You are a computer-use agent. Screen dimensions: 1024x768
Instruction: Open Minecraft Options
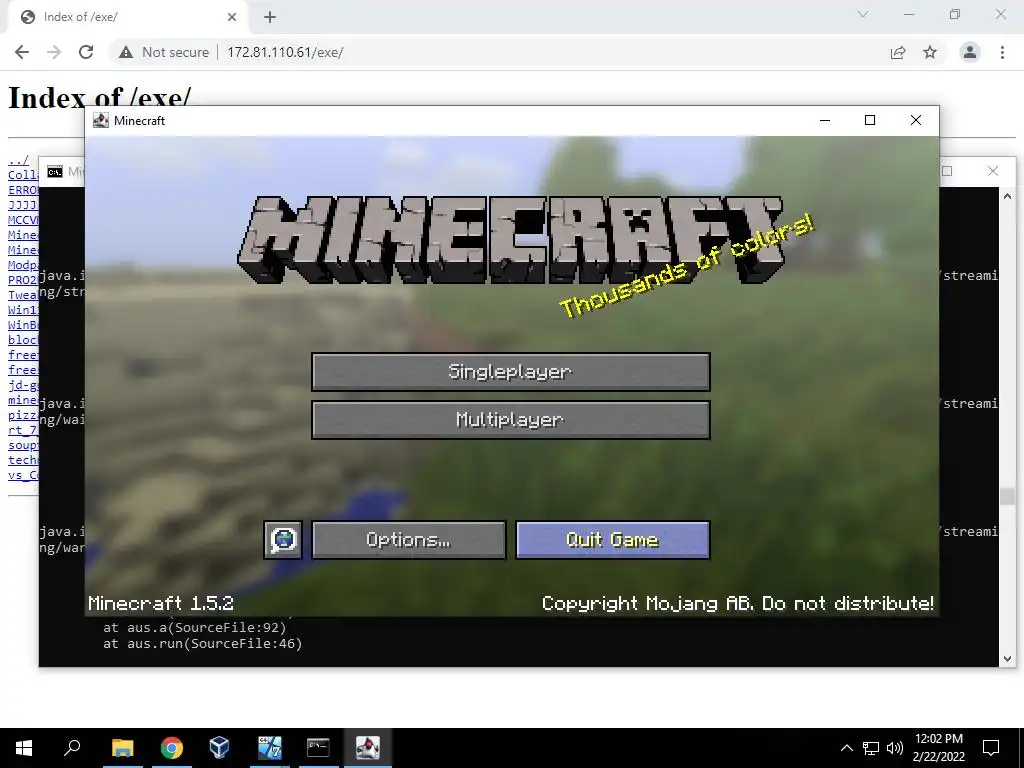coord(409,539)
